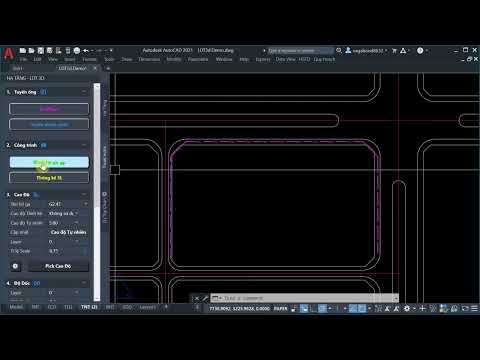This screenshot has width=480, height=360.
Task: Switch to the Layout1 tab
Action: [x=147, y=307]
